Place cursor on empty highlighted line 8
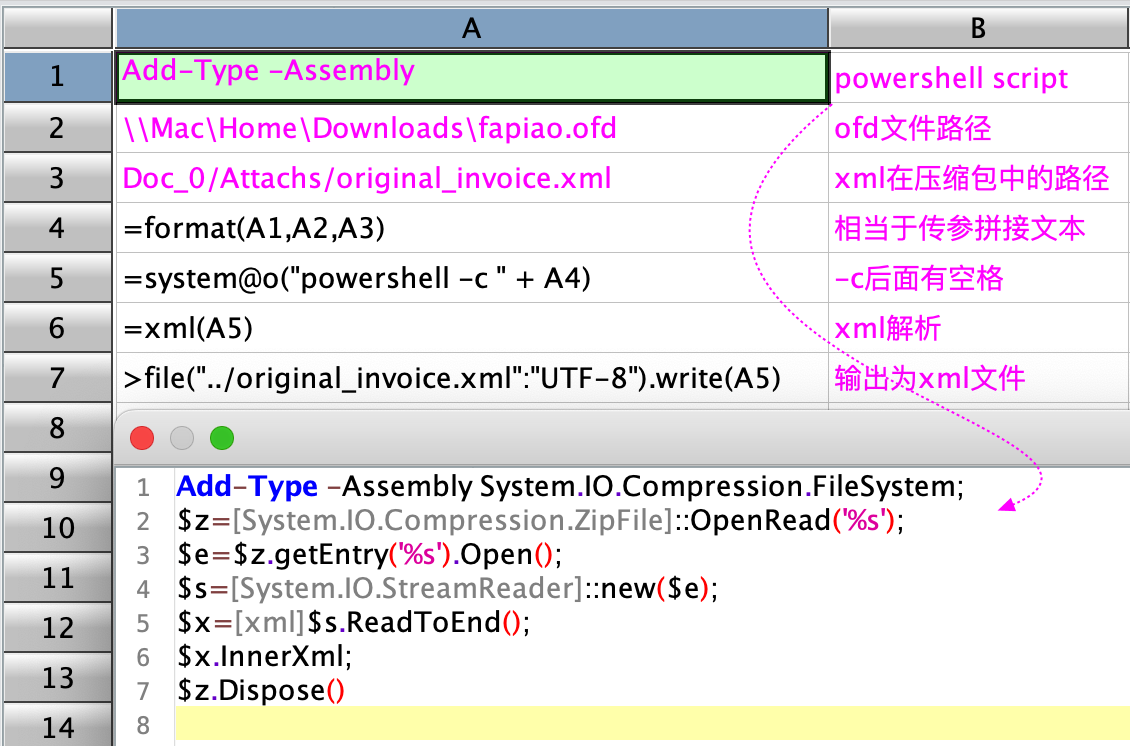Viewport: 1130px width, 746px height. pos(651,724)
